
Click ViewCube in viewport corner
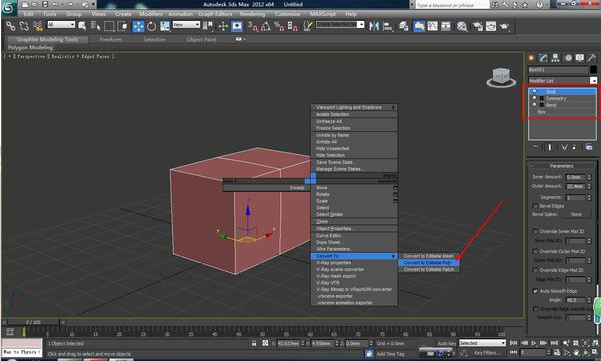(x=501, y=77)
